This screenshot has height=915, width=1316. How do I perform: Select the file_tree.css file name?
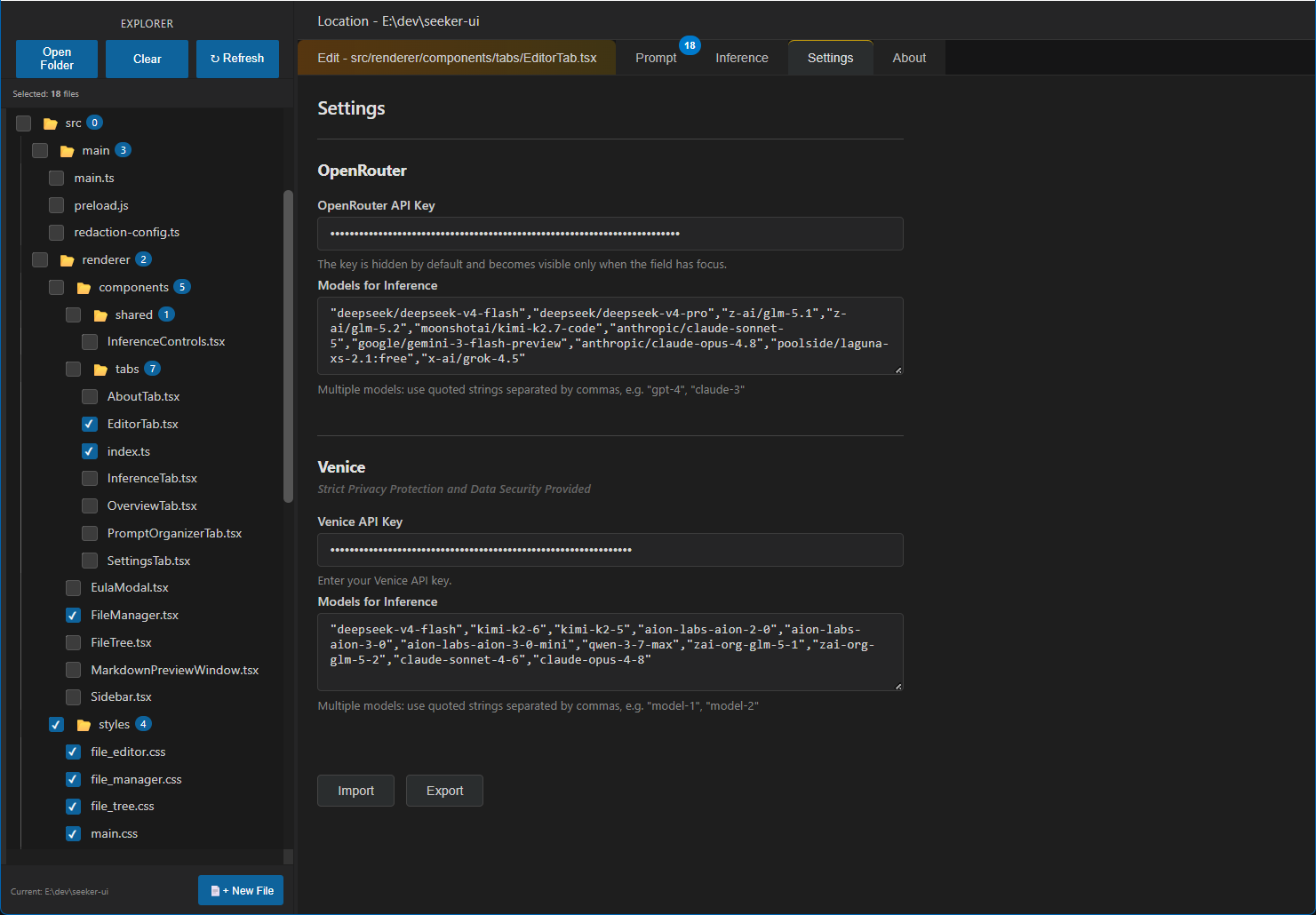click(x=123, y=807)
